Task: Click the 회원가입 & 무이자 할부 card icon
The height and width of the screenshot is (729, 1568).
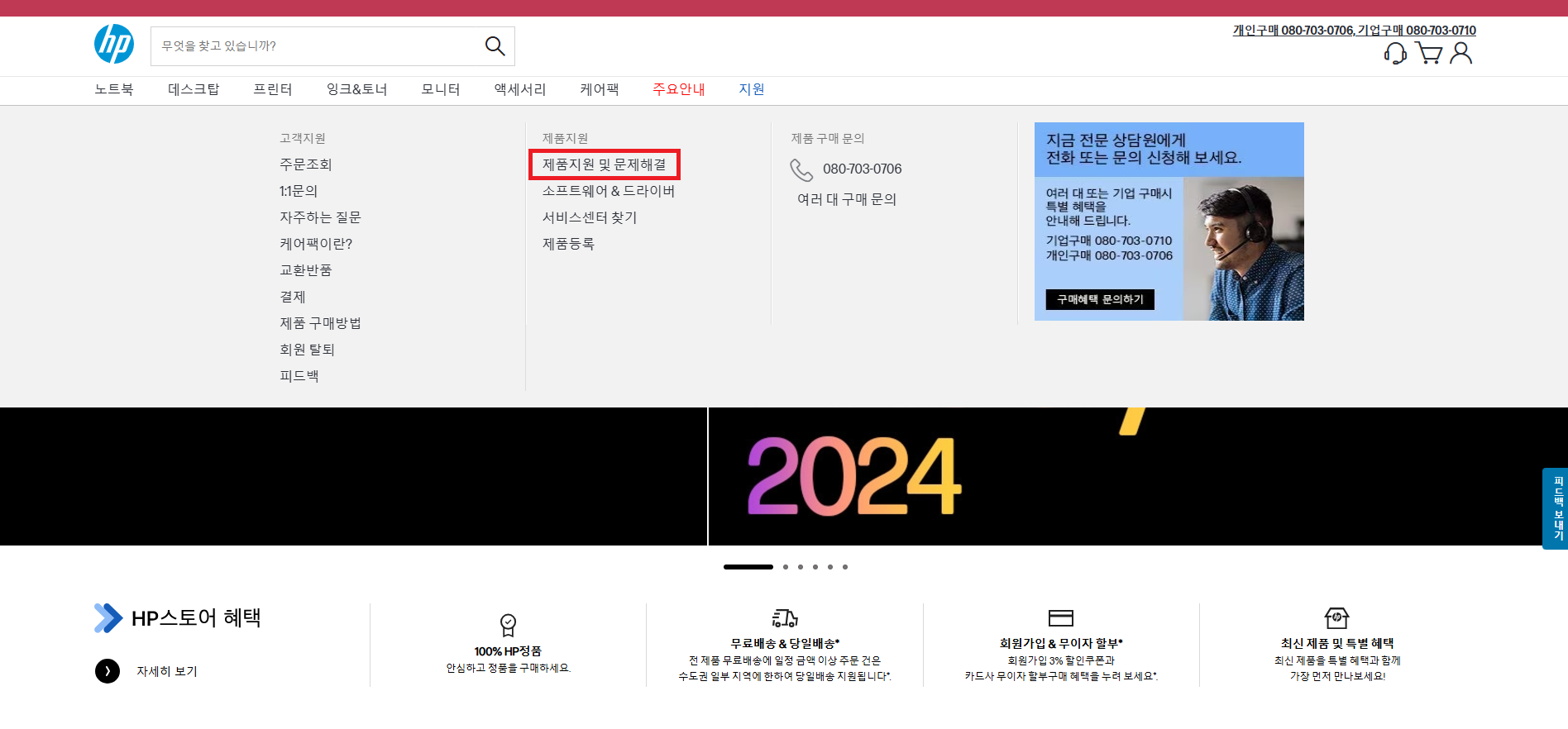Action: [1061, 618]
